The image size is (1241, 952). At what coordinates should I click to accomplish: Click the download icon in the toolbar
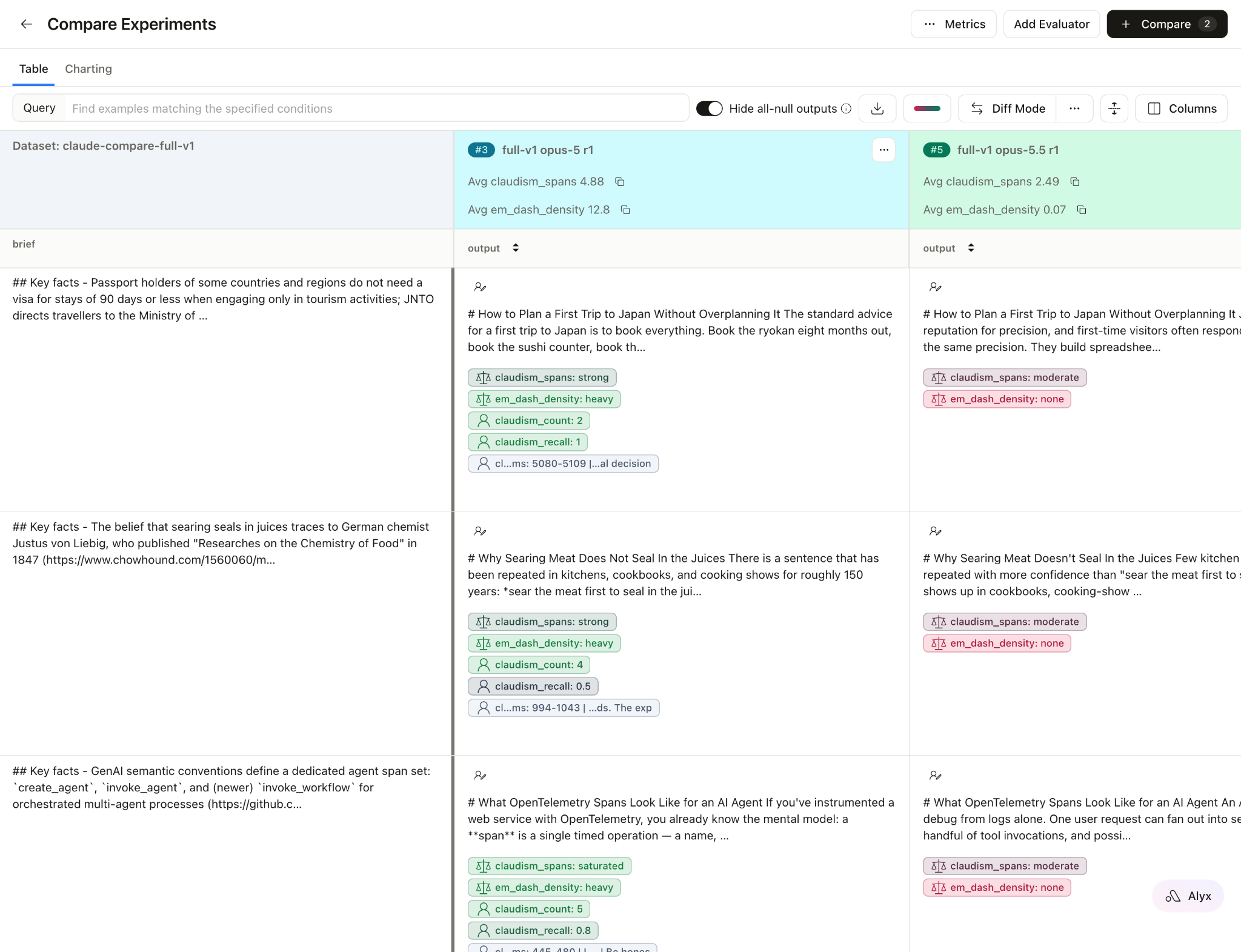(877, 108)
